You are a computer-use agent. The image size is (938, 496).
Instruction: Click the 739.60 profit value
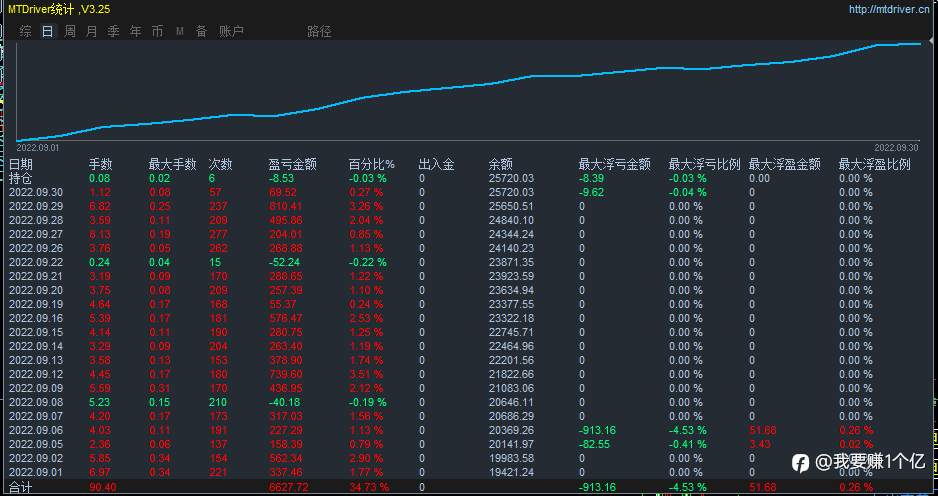tap(286, 374)
